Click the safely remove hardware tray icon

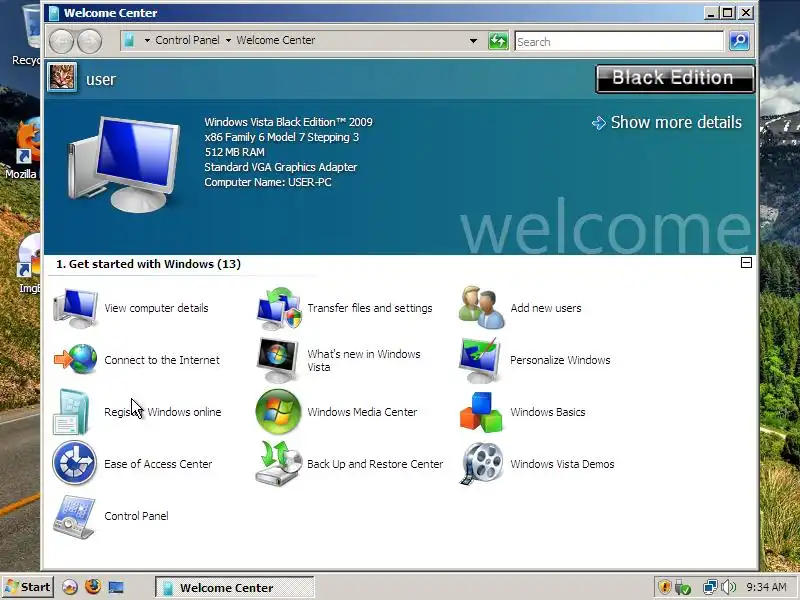pyautogui.click(x=683, y=587)
